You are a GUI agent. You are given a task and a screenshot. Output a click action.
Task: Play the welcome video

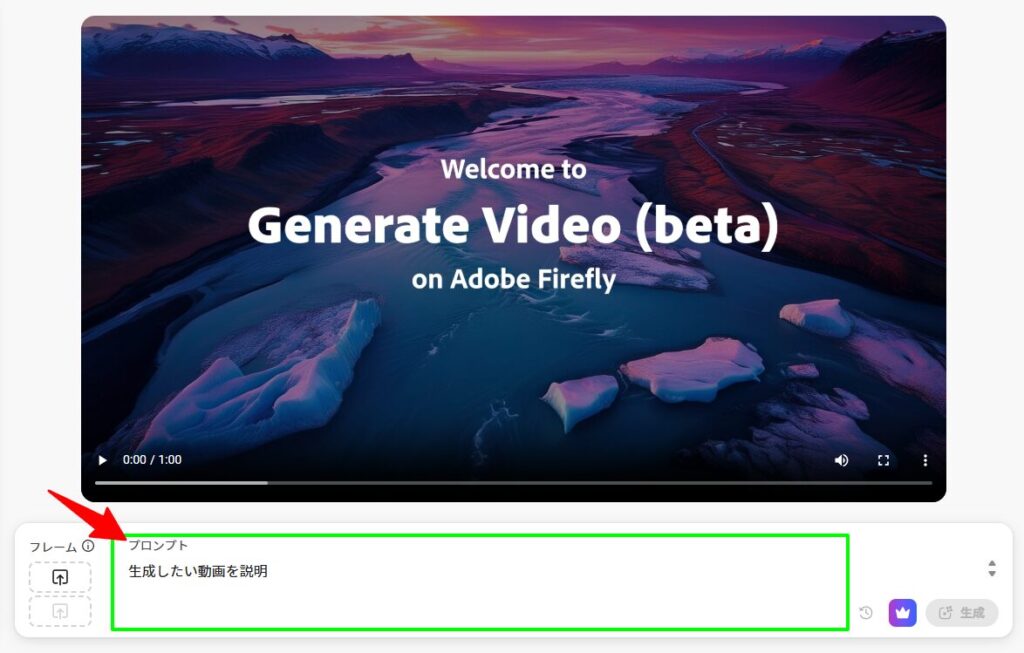103,460
